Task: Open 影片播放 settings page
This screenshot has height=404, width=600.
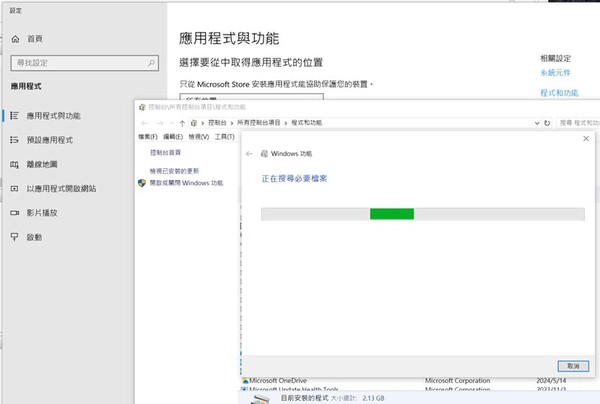Action: [x=46, y=212]
